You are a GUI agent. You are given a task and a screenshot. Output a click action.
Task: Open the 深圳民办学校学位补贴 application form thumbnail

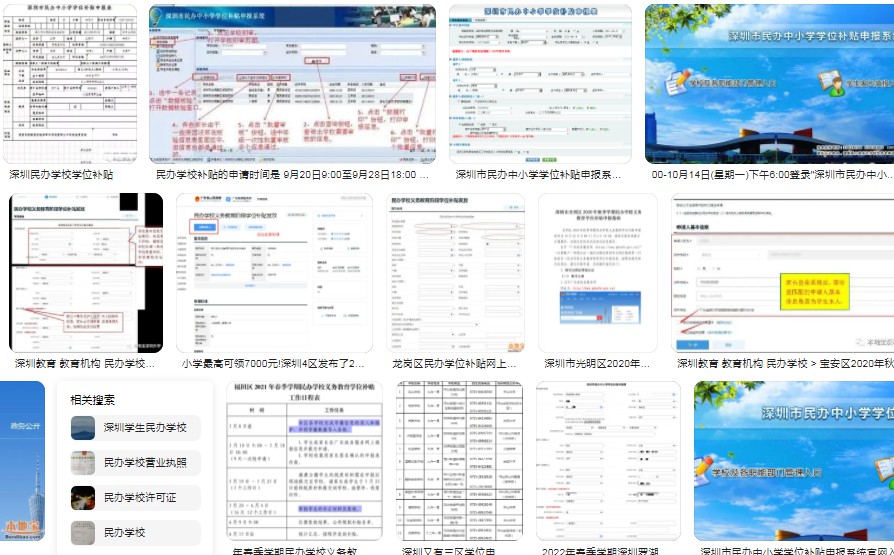[70, 84]
